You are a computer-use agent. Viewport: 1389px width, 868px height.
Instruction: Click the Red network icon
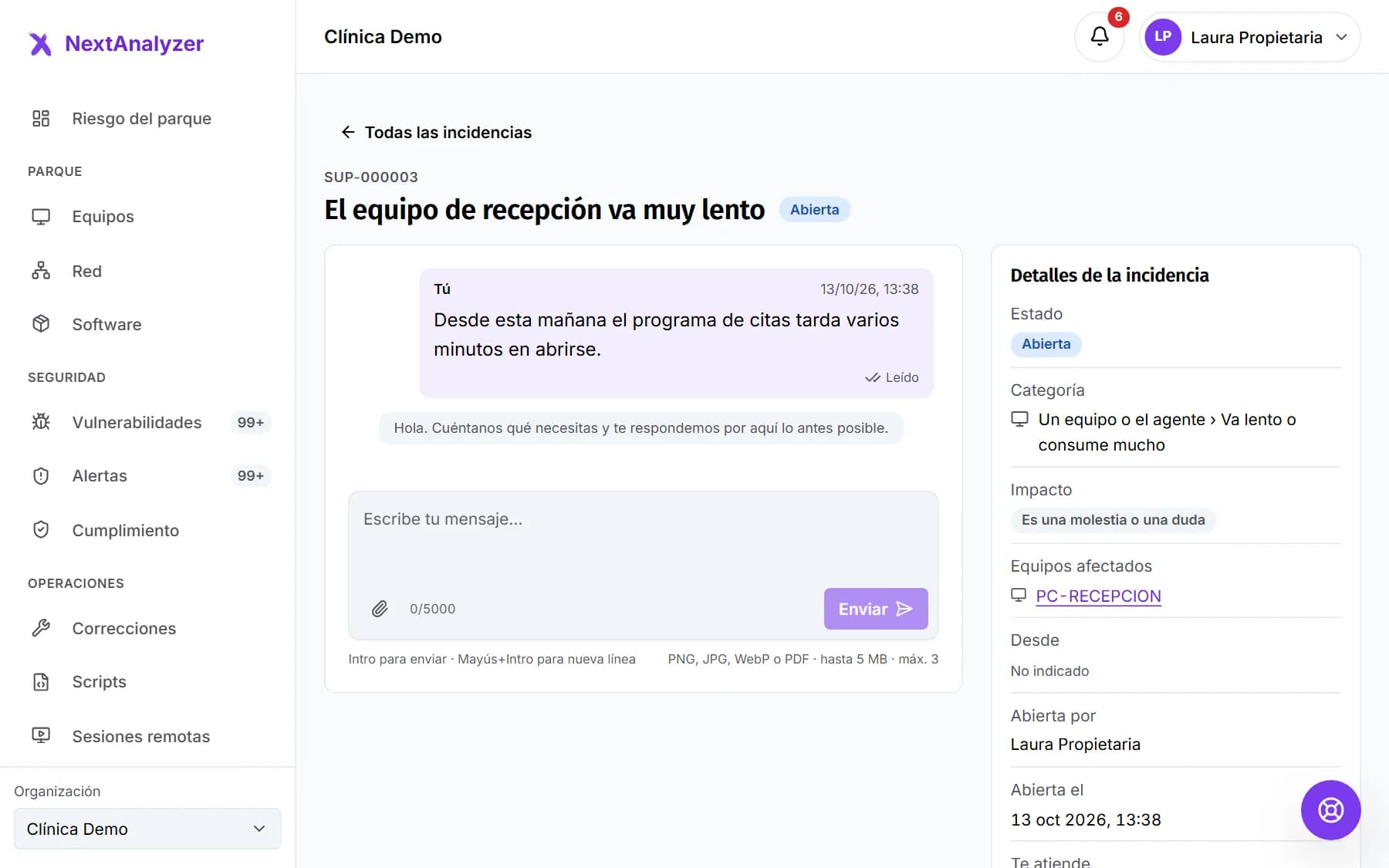(41, 271)
